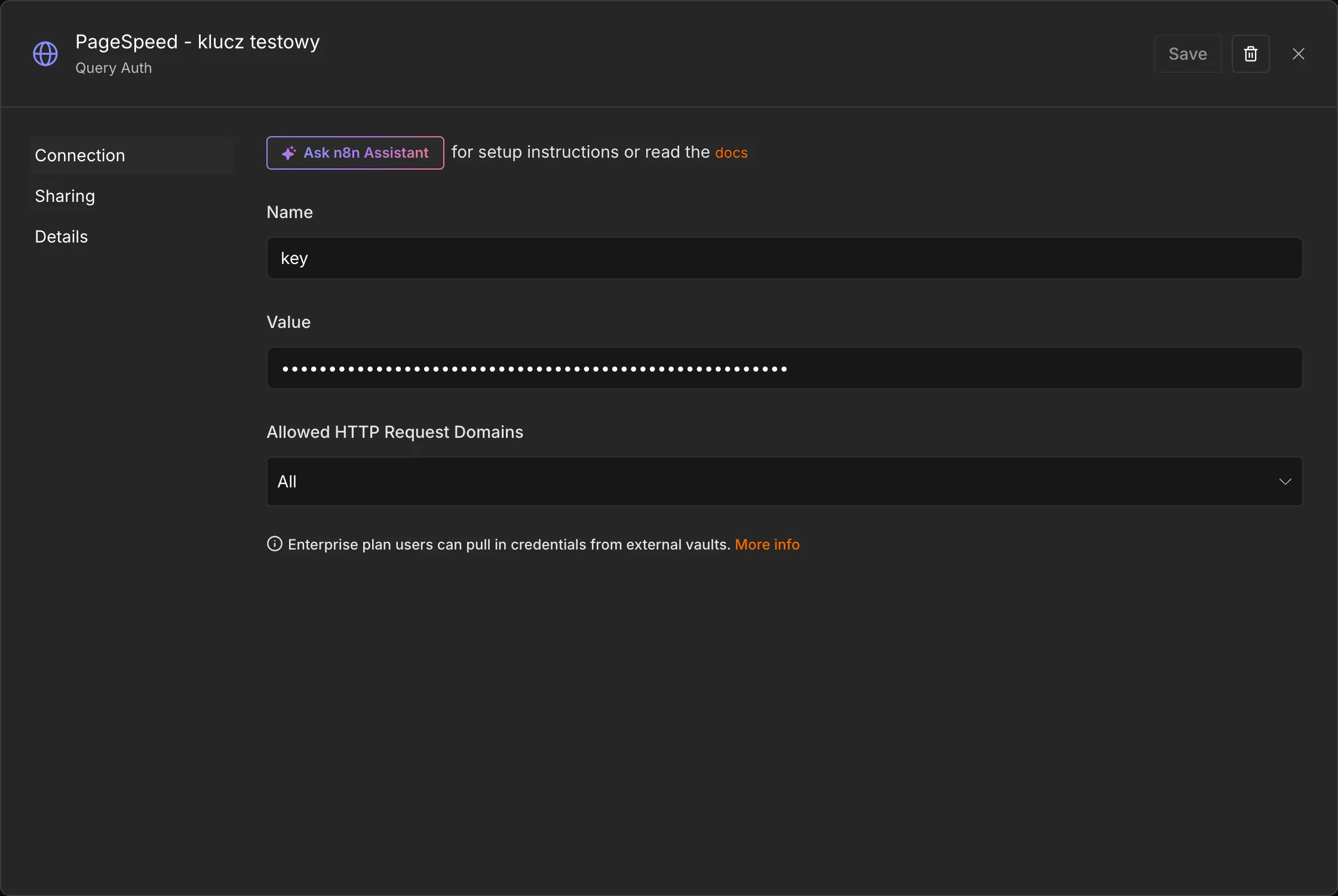The width and height of the screenshot is (1338, 896).
Task: Focus the Name input field
Action: (784, 258)
